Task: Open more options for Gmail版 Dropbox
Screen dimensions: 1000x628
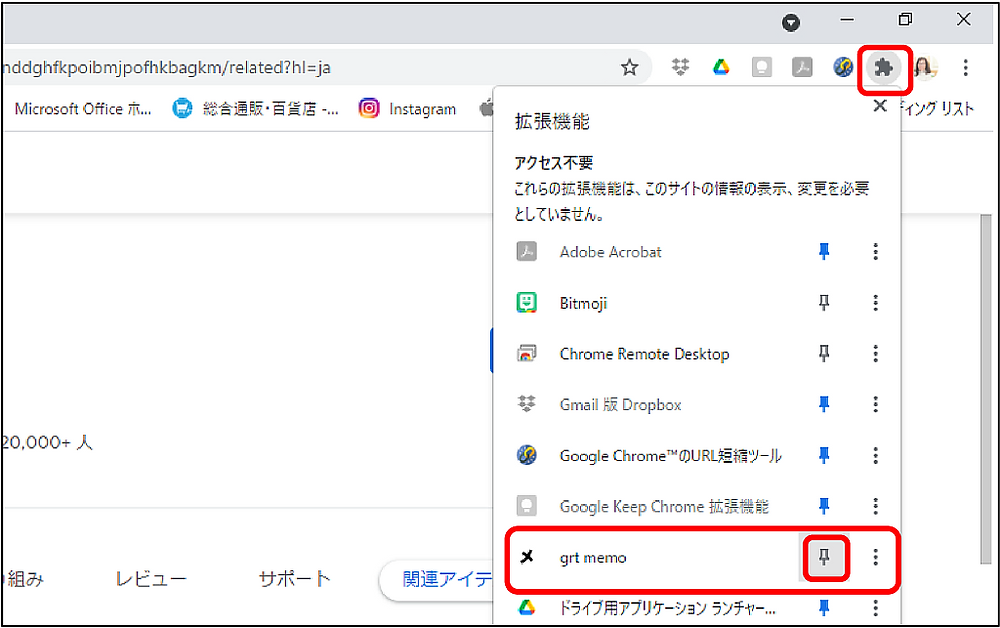Action: [876, 404]
